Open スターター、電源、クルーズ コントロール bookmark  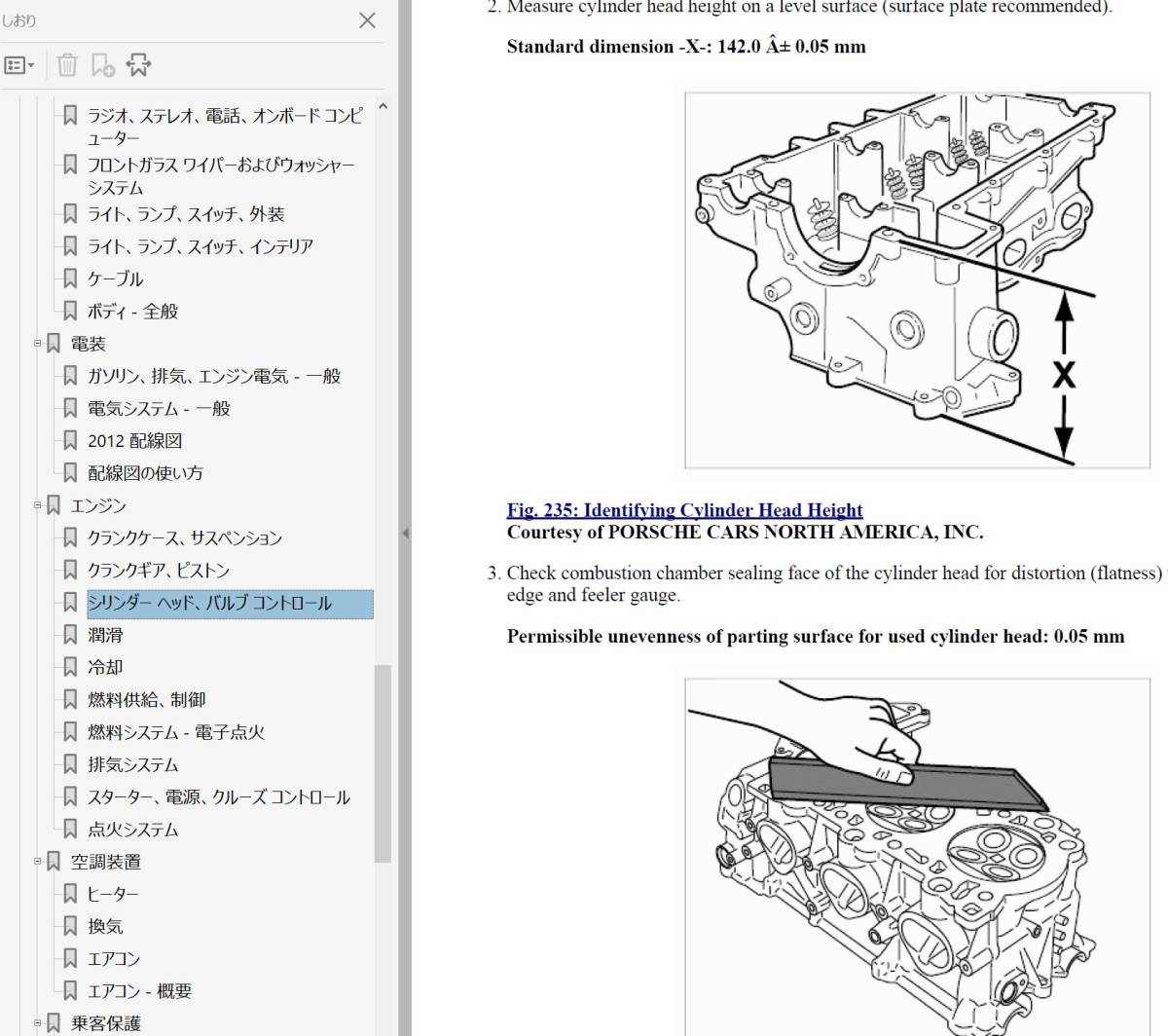[219, 796]
